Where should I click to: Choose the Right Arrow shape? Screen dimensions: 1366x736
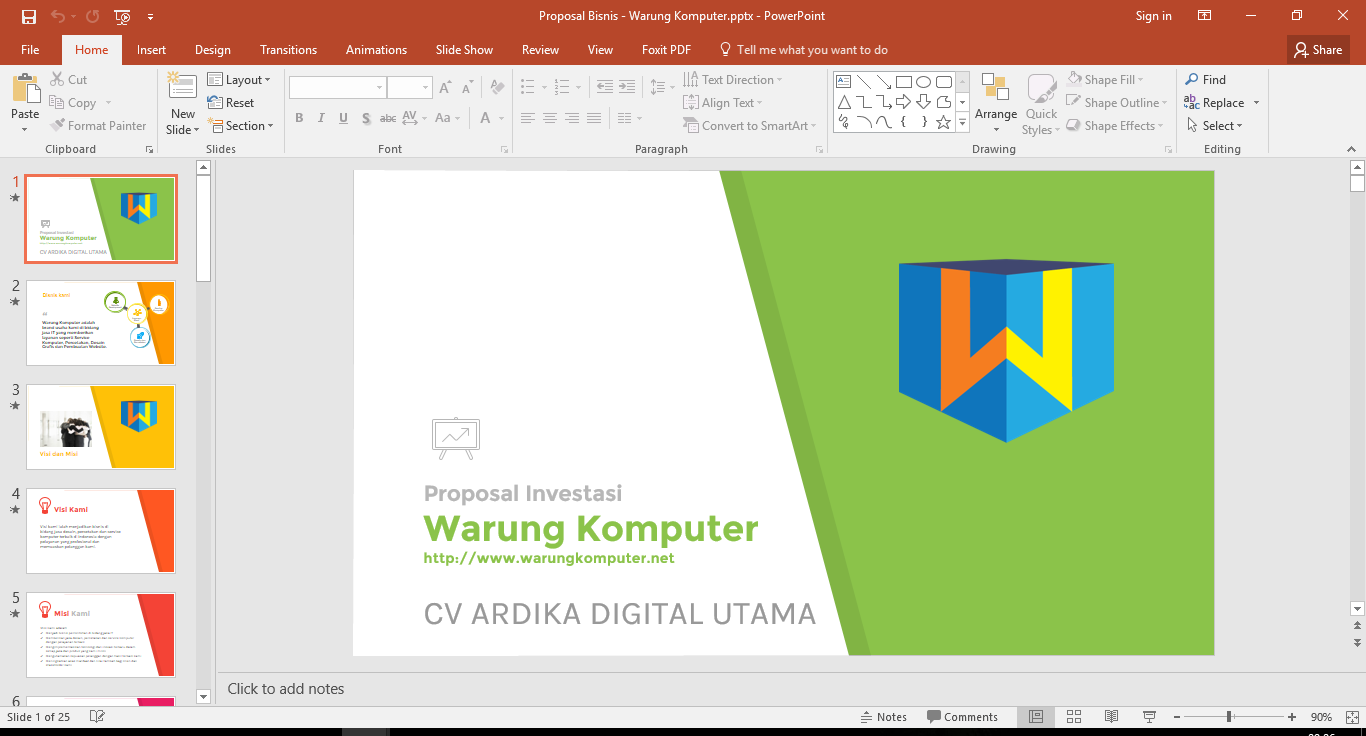(x=904, y=102)
